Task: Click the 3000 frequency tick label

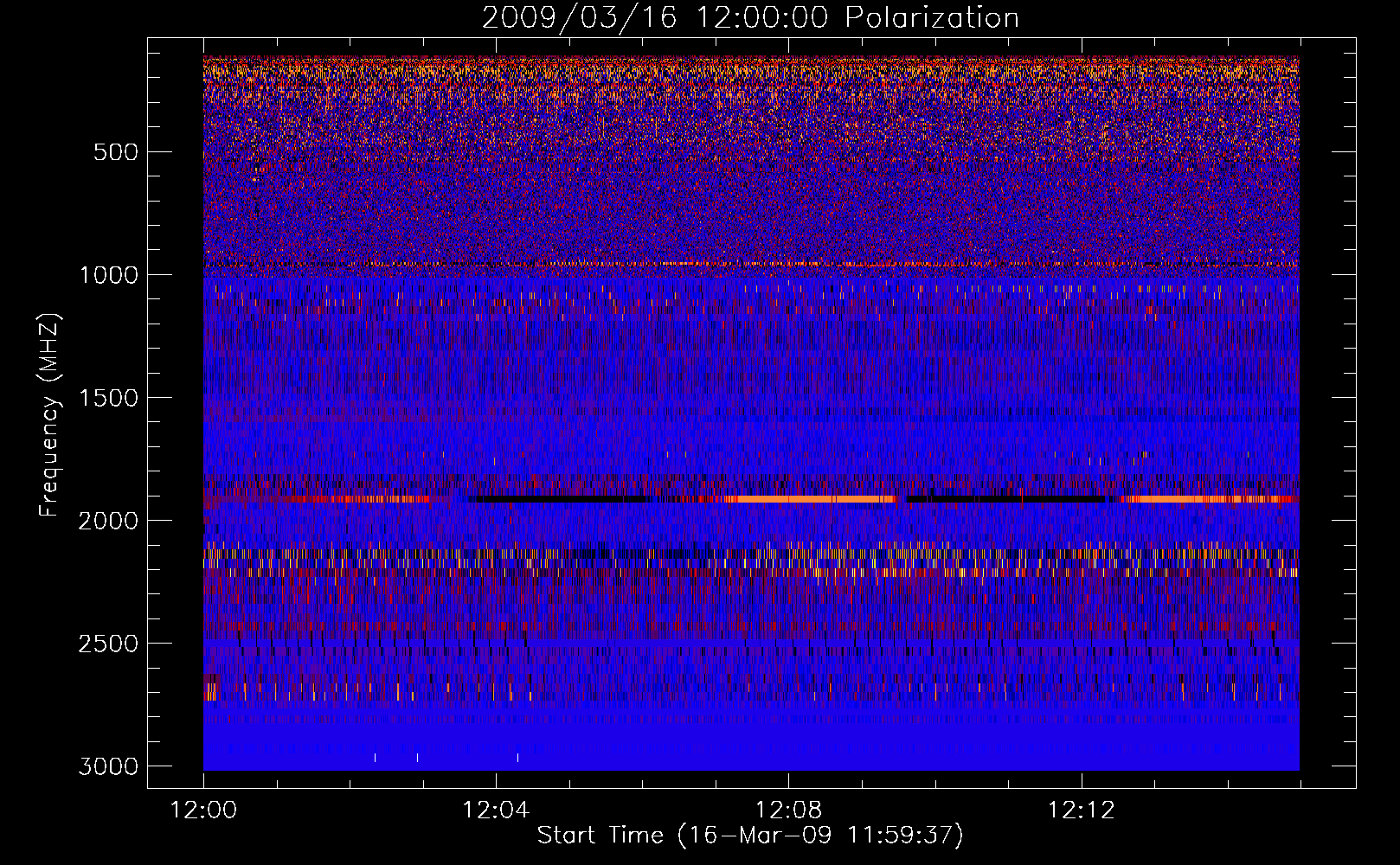Action: 108,766
